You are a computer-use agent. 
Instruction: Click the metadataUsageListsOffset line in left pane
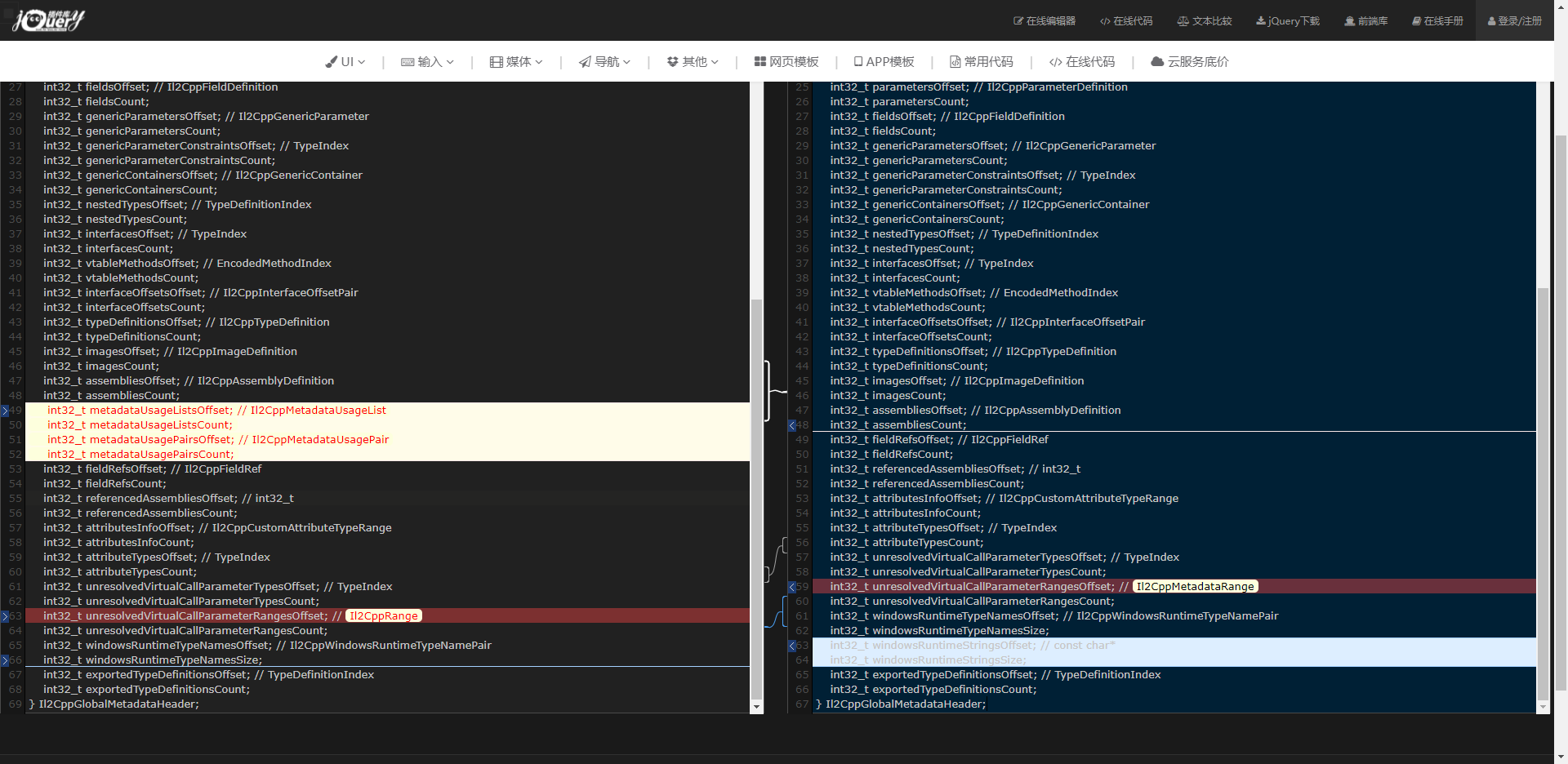387,411
